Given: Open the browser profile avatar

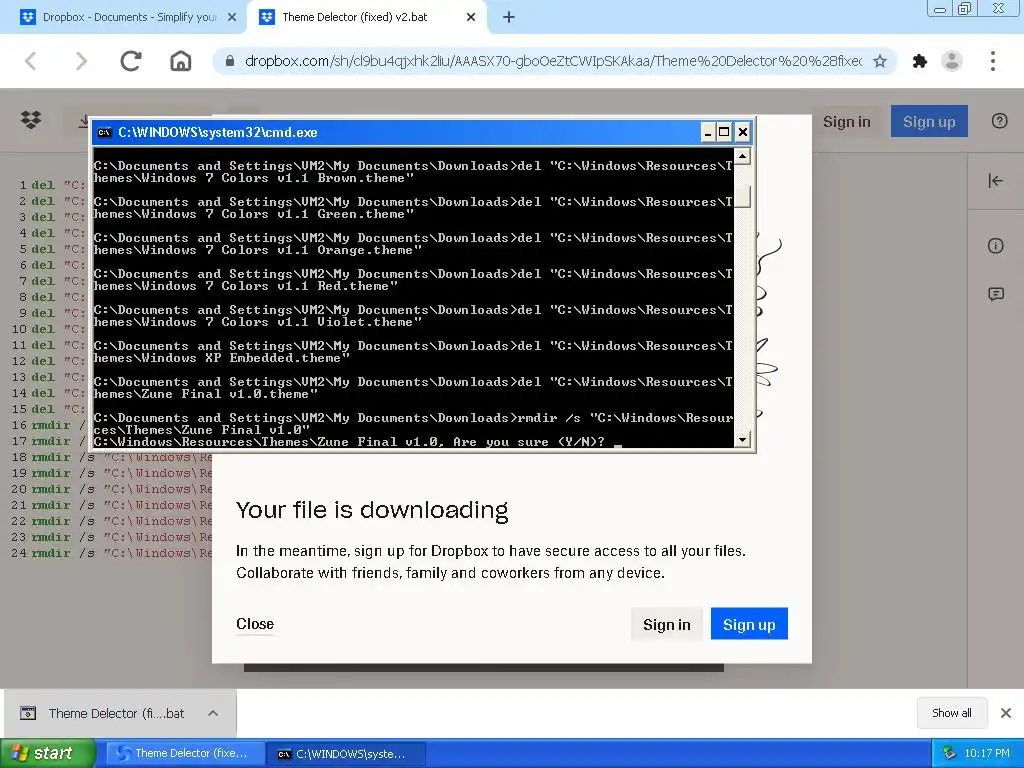Looking at the screenshot, I should point(952,61).
